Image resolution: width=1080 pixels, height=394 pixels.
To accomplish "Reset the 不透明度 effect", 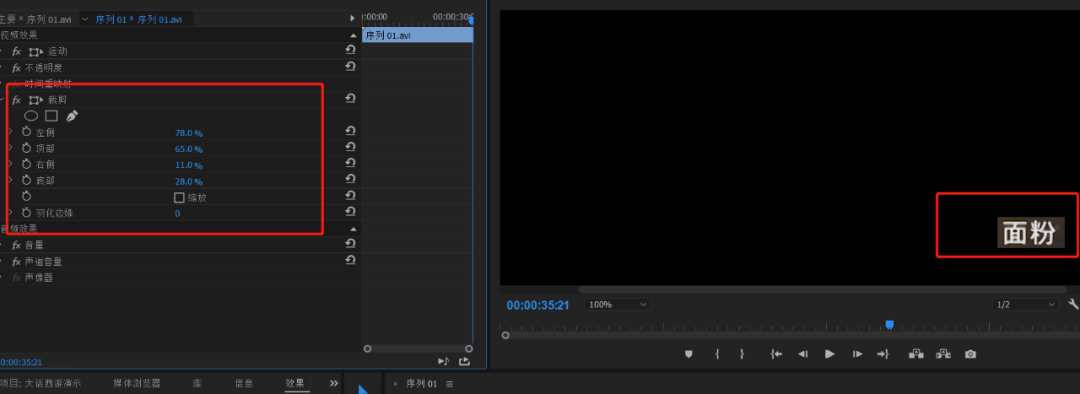I will (350, 66).
